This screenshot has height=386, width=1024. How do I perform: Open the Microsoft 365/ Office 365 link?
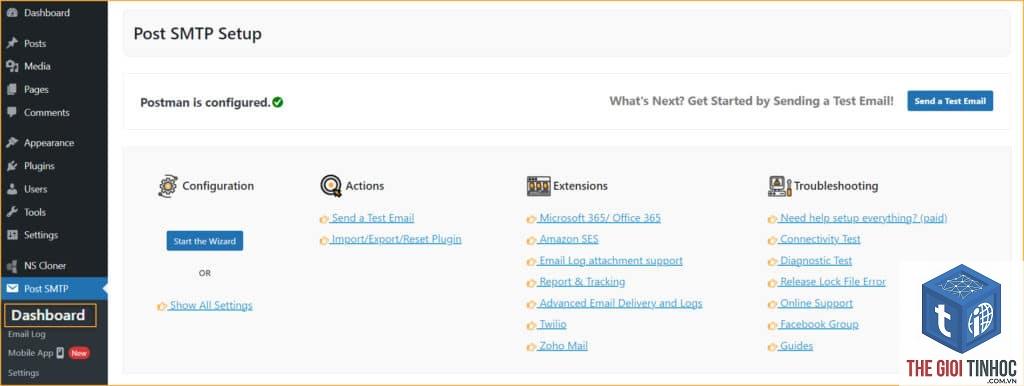[600, 218]
